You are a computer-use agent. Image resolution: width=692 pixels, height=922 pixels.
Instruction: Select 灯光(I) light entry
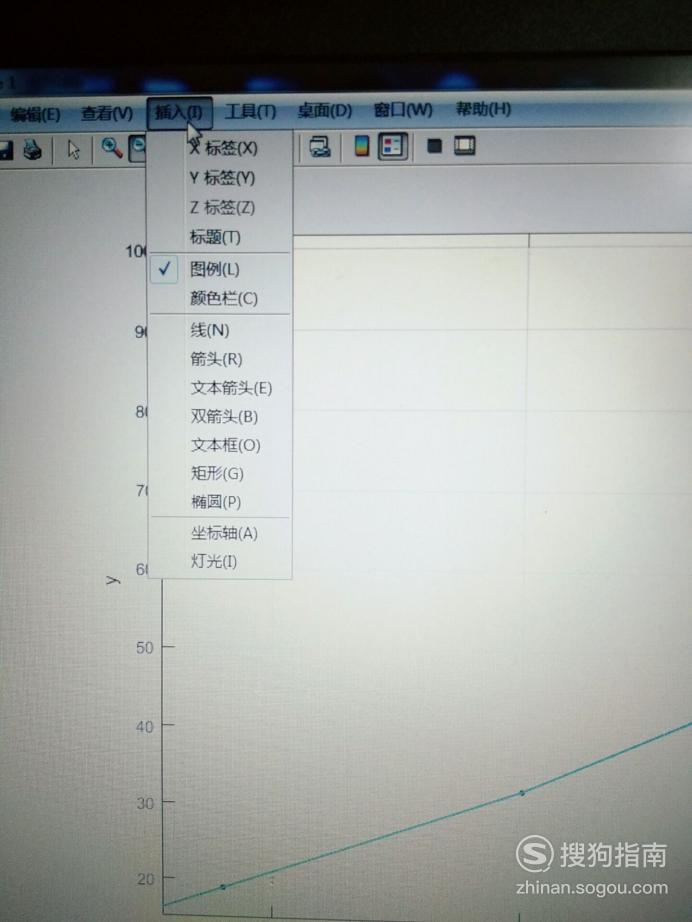coord(219,562)
